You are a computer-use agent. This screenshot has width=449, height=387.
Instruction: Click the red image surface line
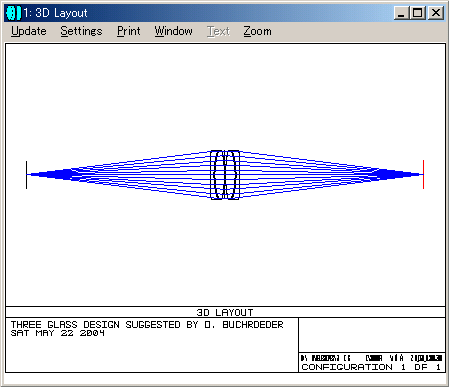coord(423,174)
